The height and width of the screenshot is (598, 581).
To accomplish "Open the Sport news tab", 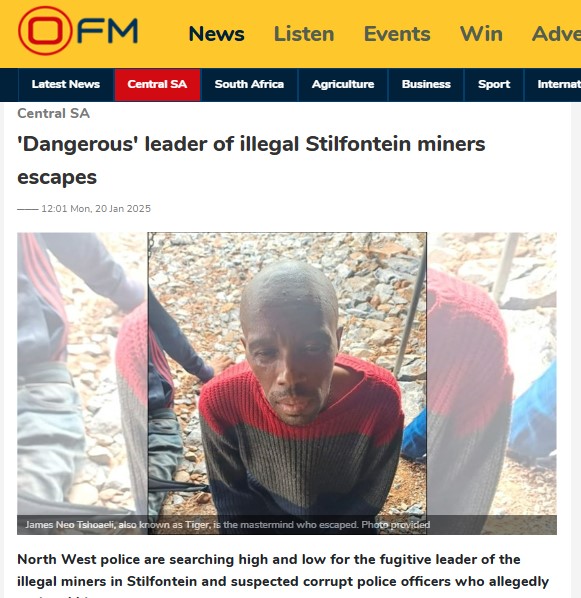I will pos(494,84).
